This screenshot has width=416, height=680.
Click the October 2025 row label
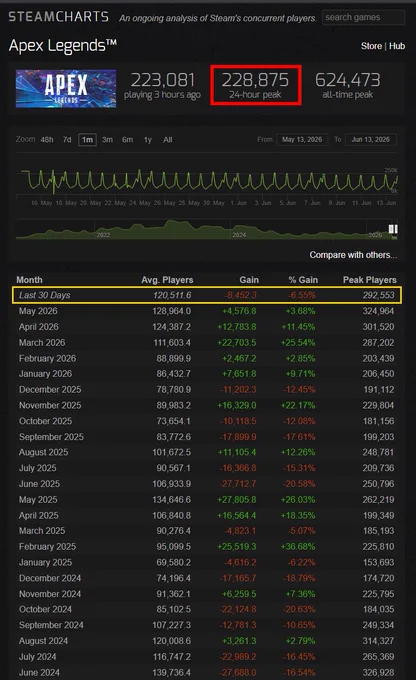[46, 421]
